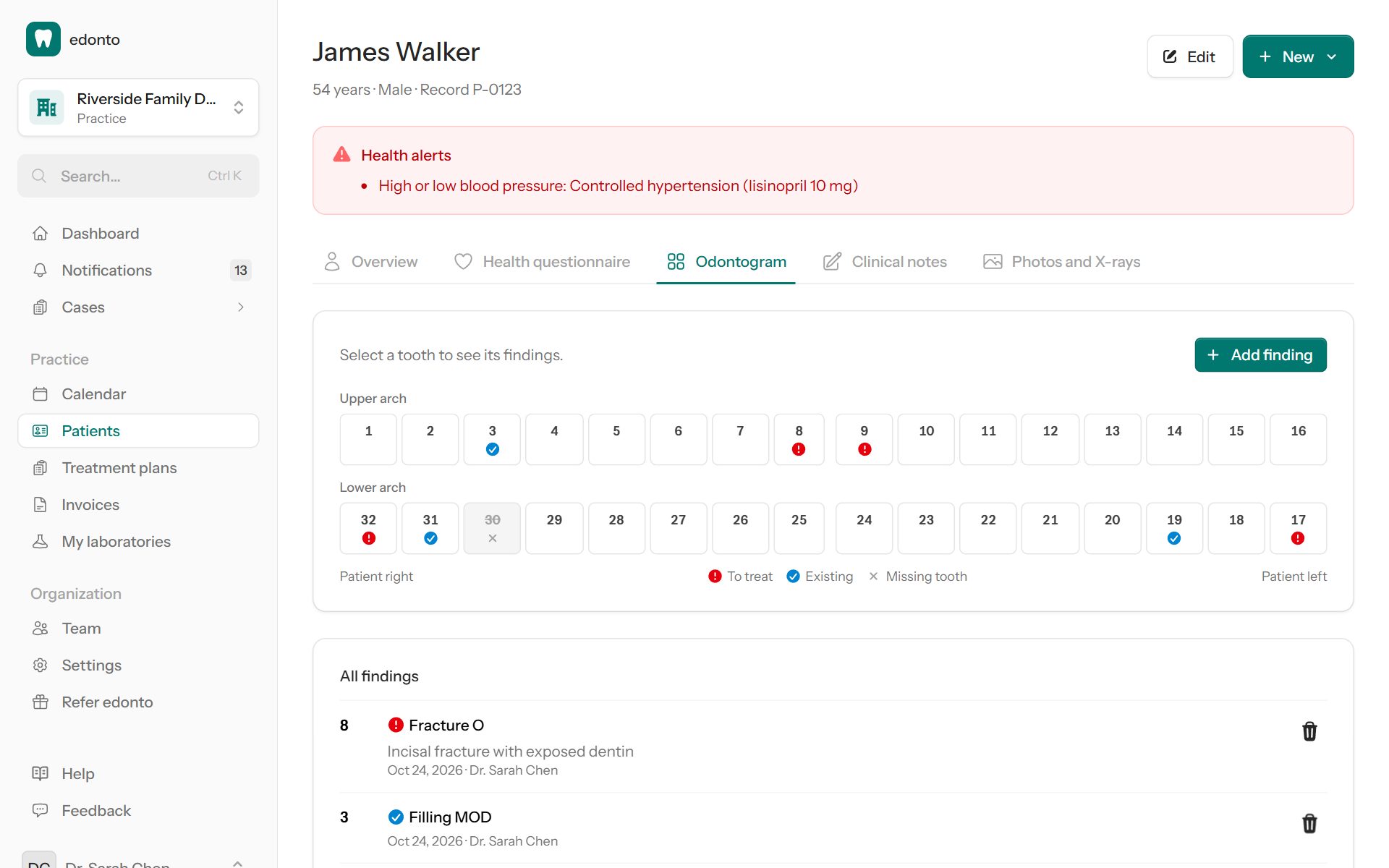Open the Clinical notes tab
1389x868 pixels.
point(885,262)
